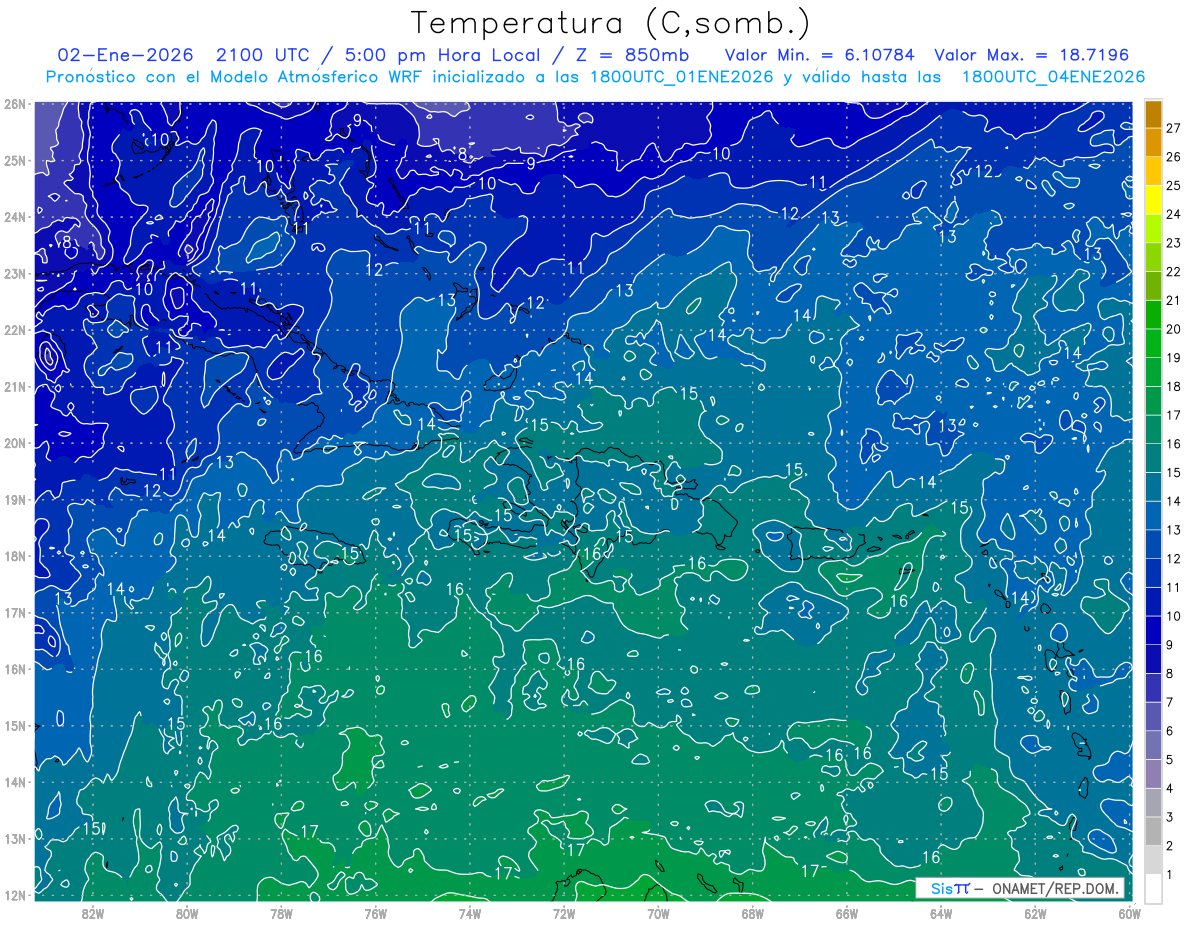Viewport: 1200px width, 927px height.
Task: Click the "Valor Max. = 18.7196" readout
Action: 1032,55
